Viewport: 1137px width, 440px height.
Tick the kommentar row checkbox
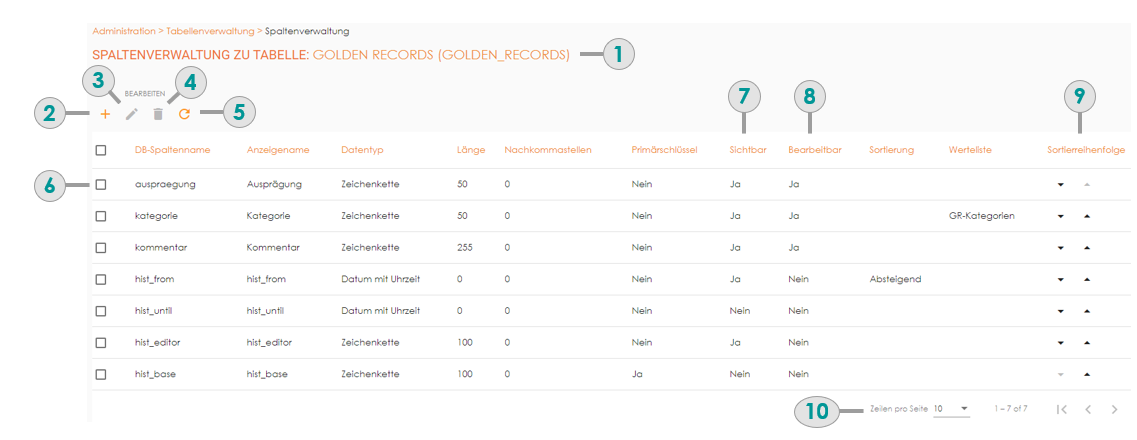(x=101, y=248)
